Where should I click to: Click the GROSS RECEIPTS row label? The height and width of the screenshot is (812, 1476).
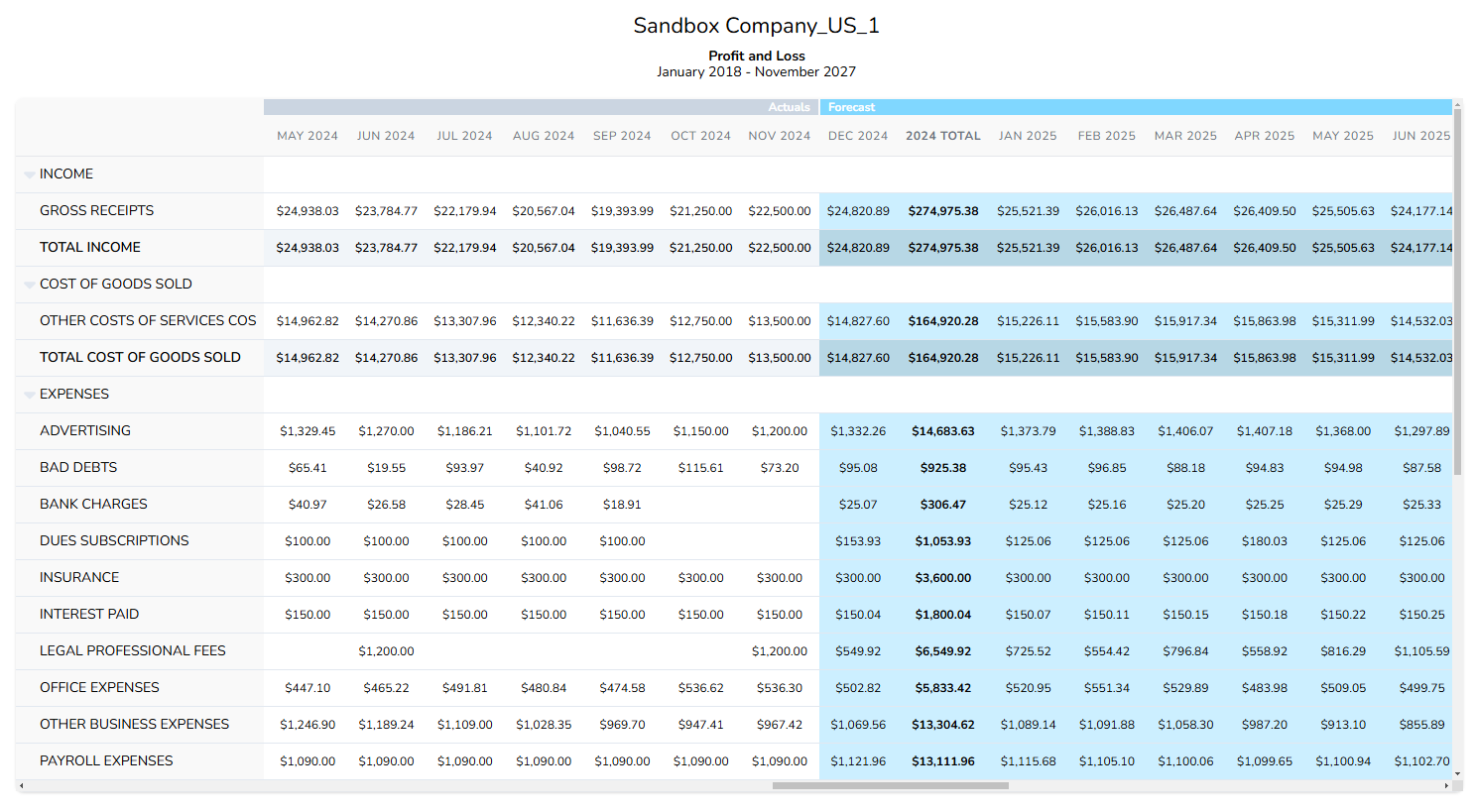(96, 211)
